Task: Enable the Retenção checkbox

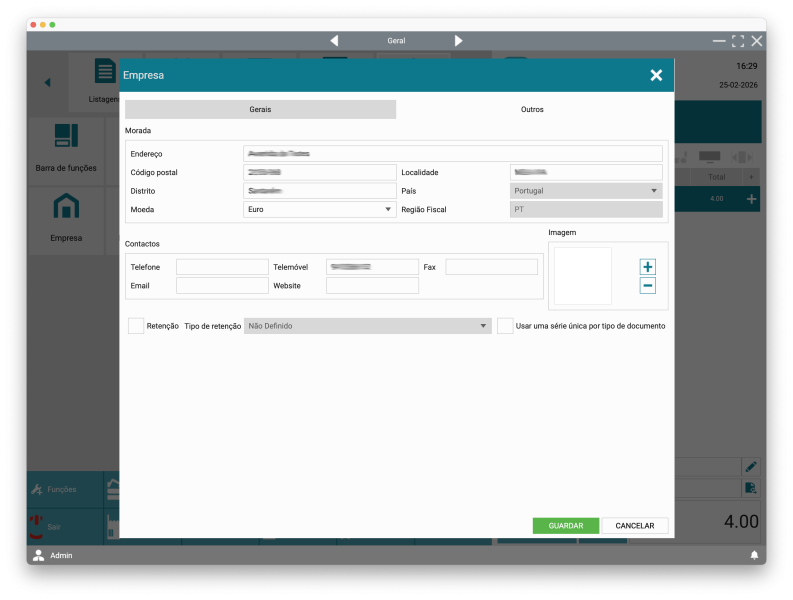Action: 136,326
